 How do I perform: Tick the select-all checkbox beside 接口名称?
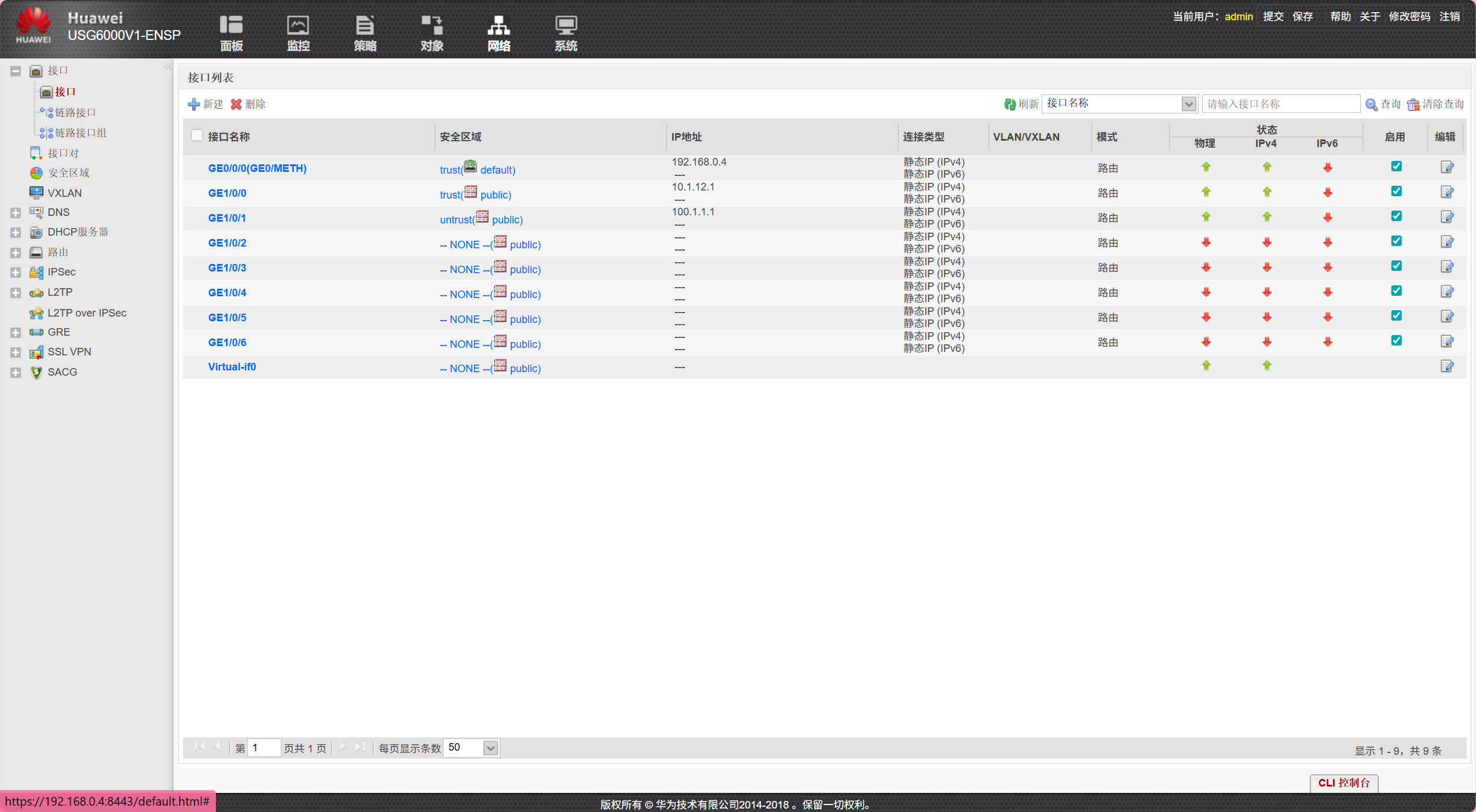197,135
